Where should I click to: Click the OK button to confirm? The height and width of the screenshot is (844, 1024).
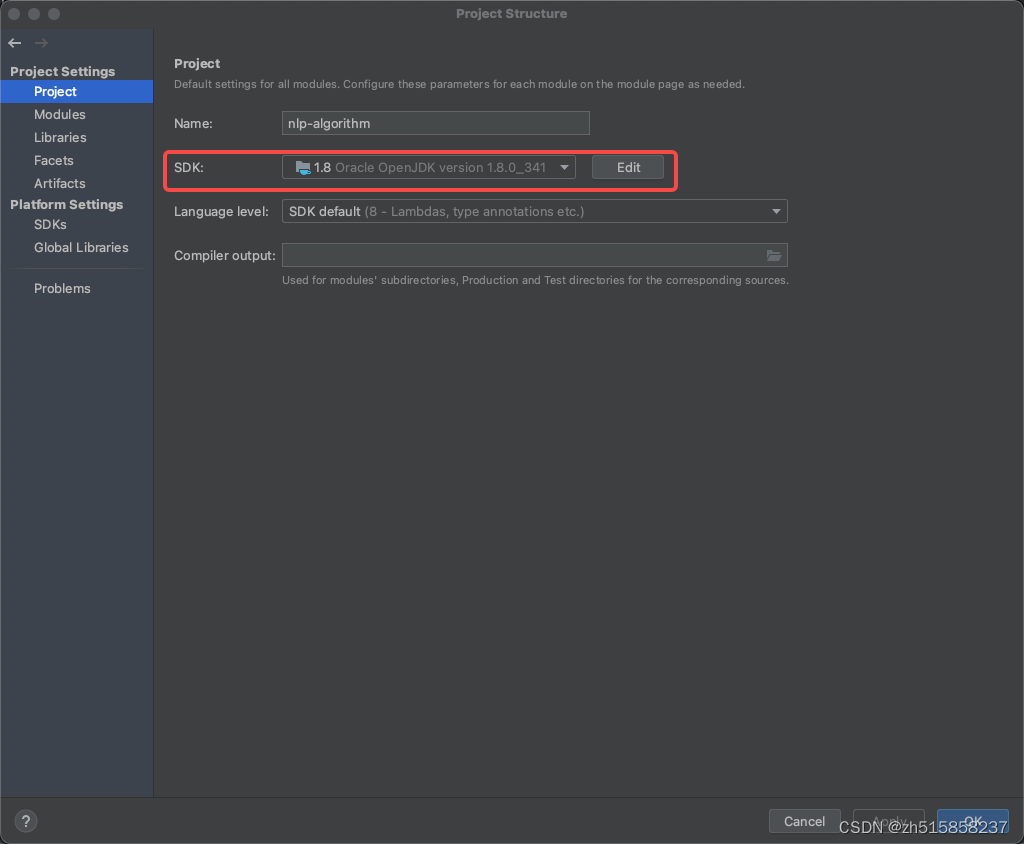pyautogui.click(x=972, y=821)
